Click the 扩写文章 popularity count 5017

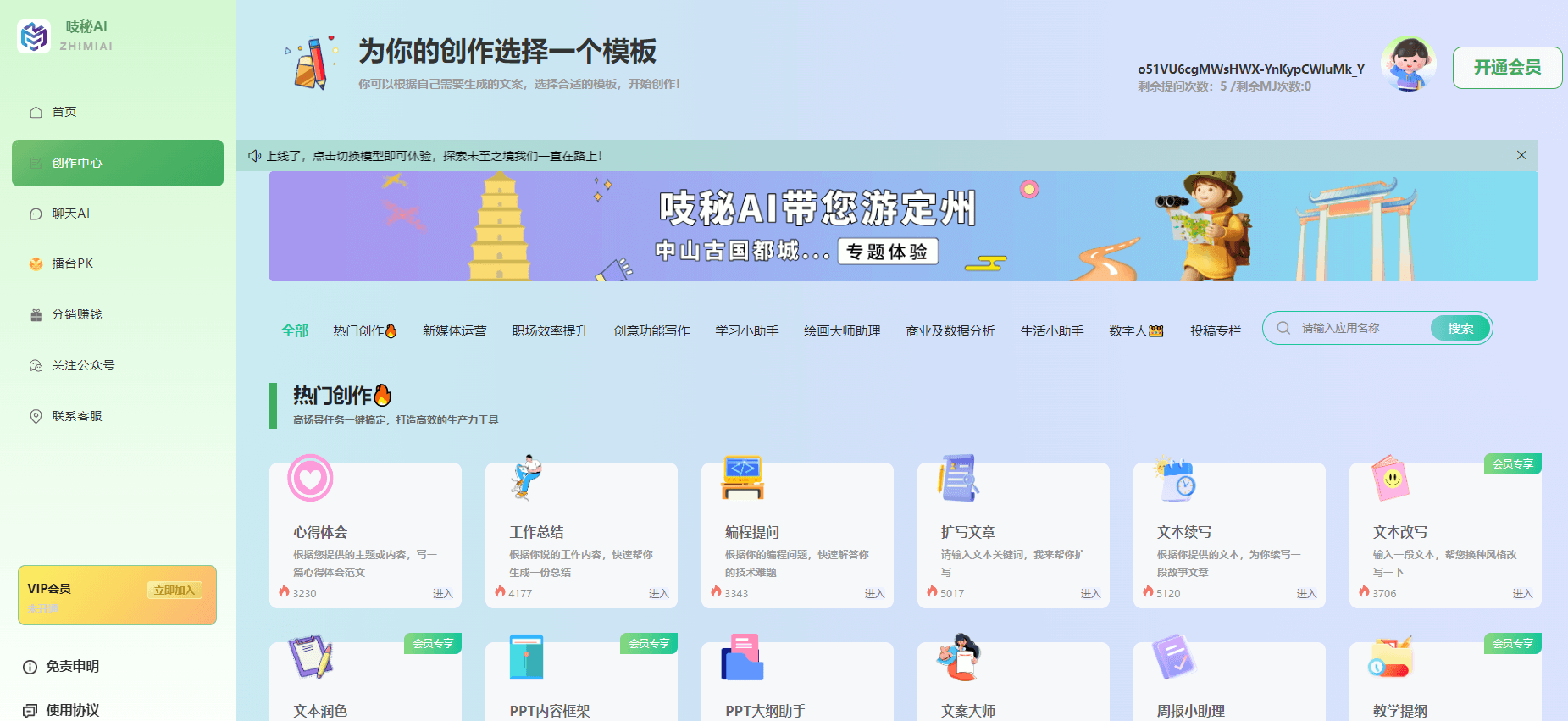952,593
